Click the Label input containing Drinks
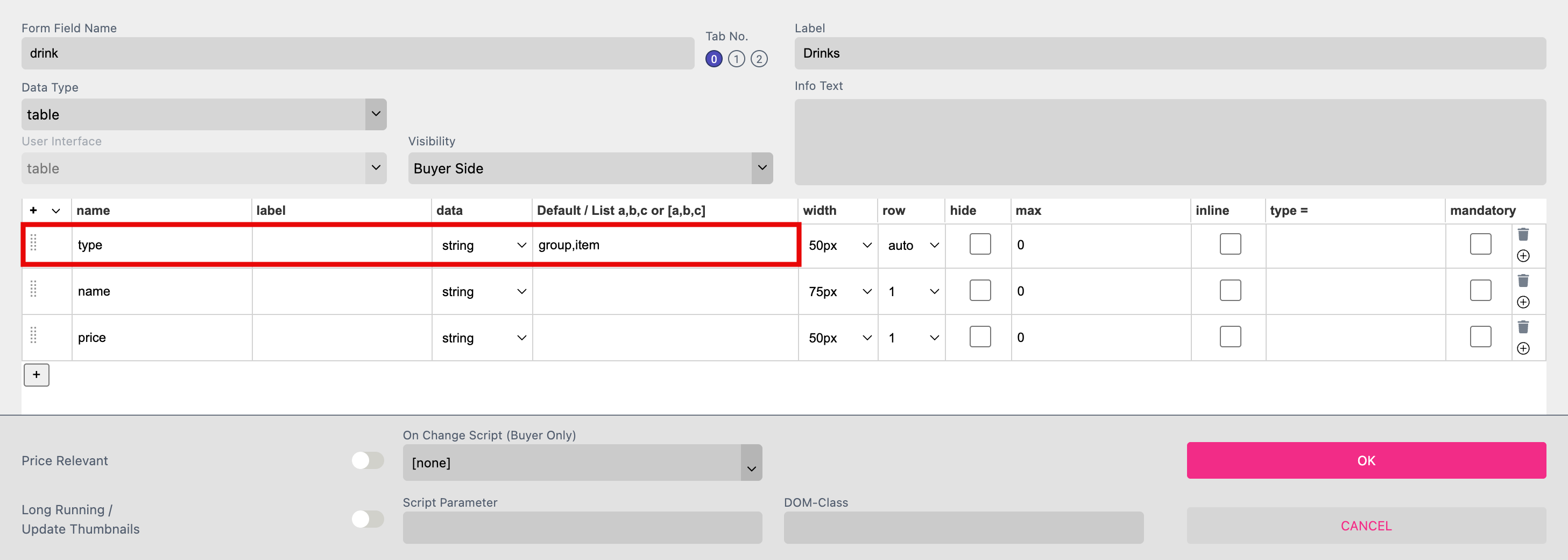The width and height of the screenshot is (1568, 560). [x=1170, y=54]
